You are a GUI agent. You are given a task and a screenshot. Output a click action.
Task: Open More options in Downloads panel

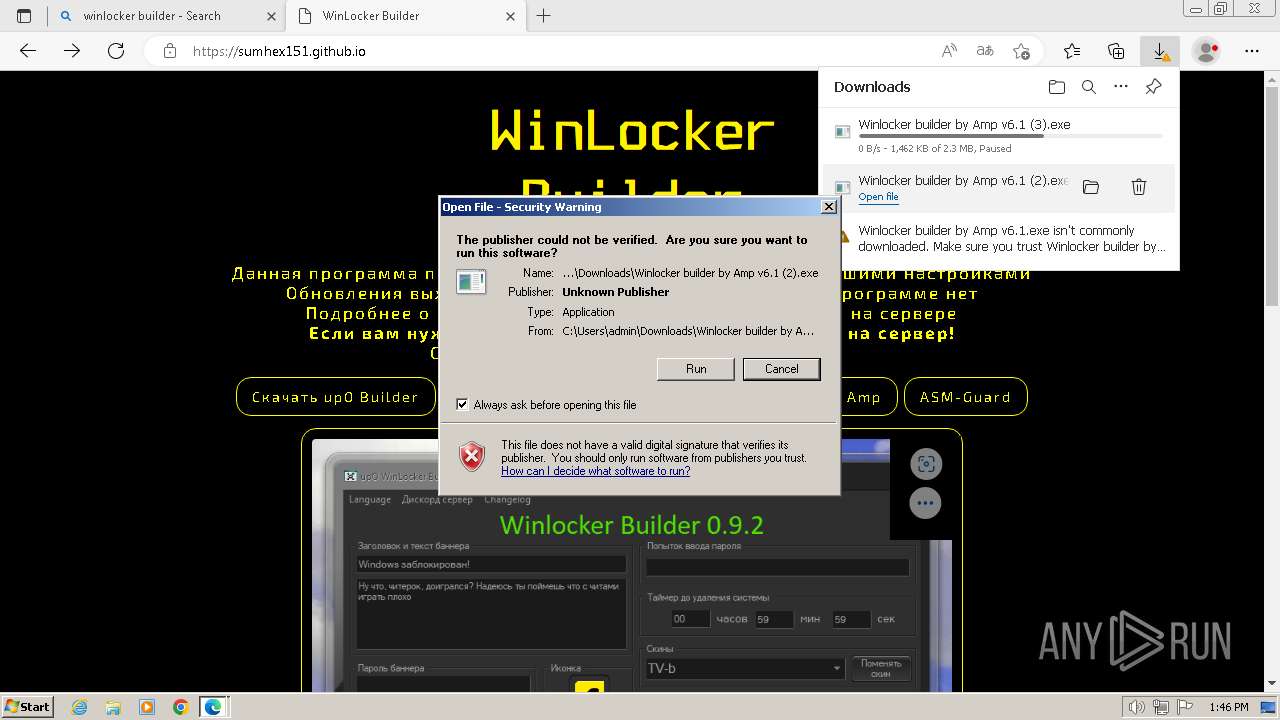tap(1121, 87)
